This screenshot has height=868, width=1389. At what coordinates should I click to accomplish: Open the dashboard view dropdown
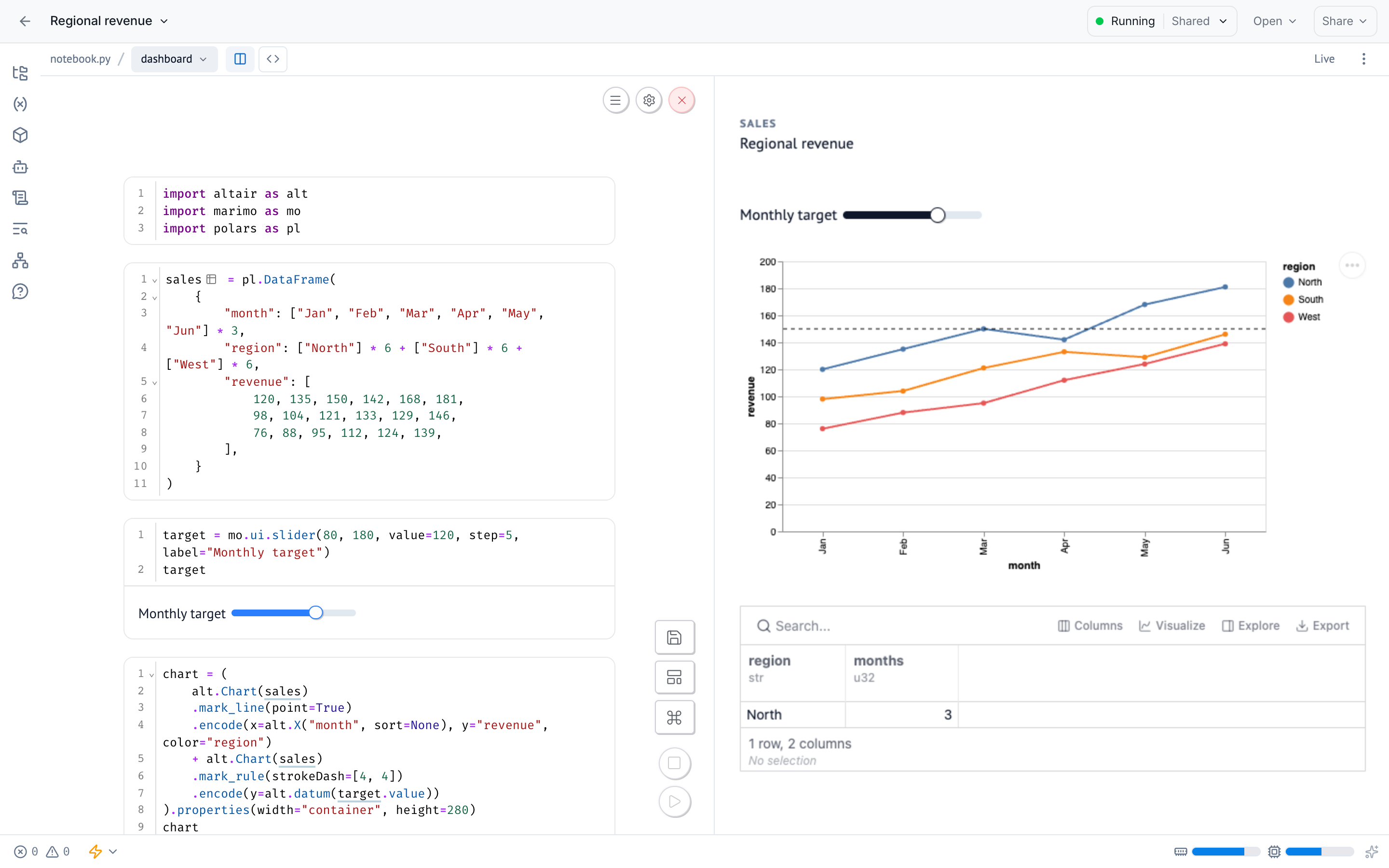tap(174, 59)
